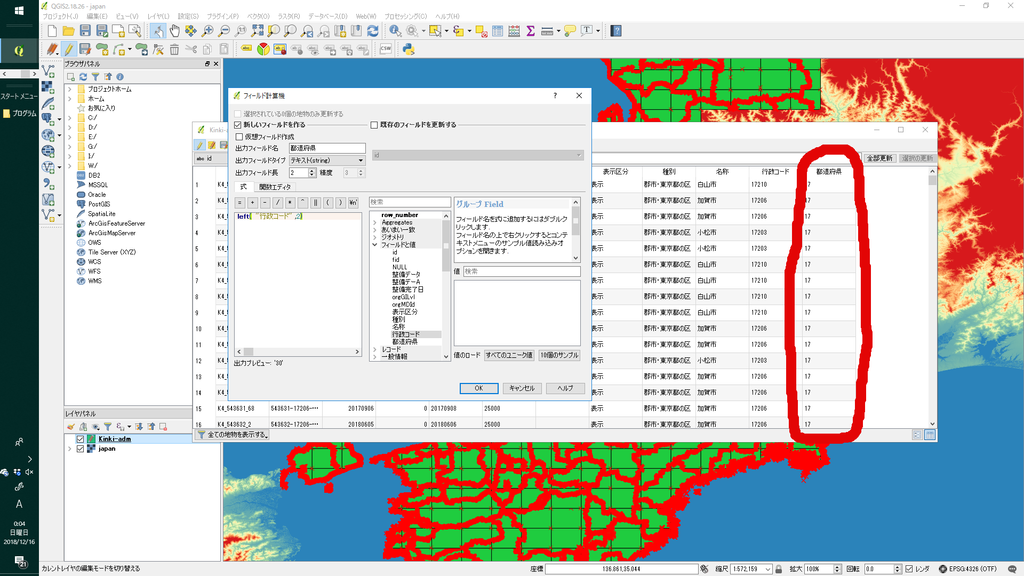
Task: Uncheck the 新しいフィールドを作る checkbox
Action: [x=238, y=125]
